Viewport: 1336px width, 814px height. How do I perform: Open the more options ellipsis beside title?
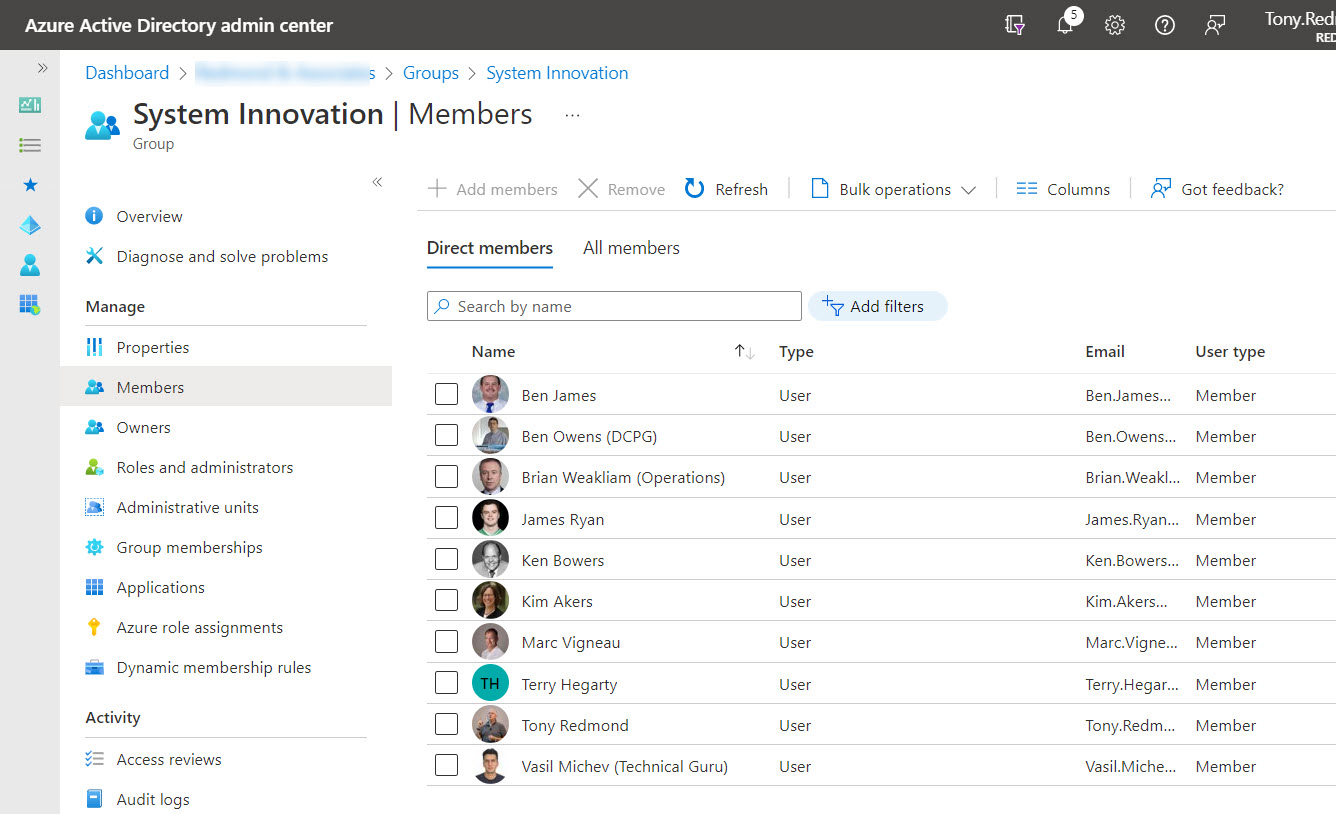pyautogui.click(x=572, y=115)
